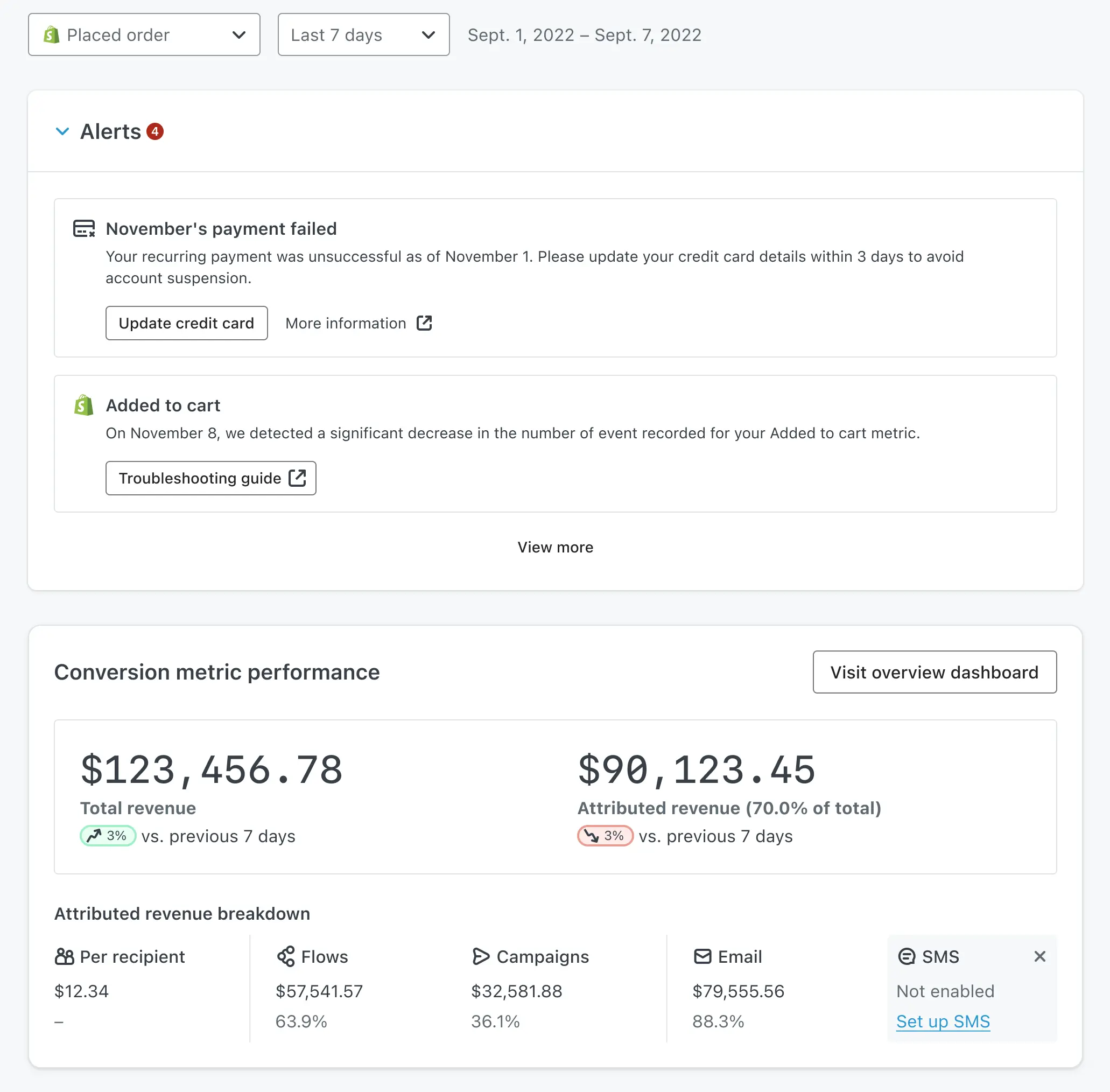1110x1092 pixels.
Task: Open the Last 7 days range dropdown
Action: [x=363, y=35]
